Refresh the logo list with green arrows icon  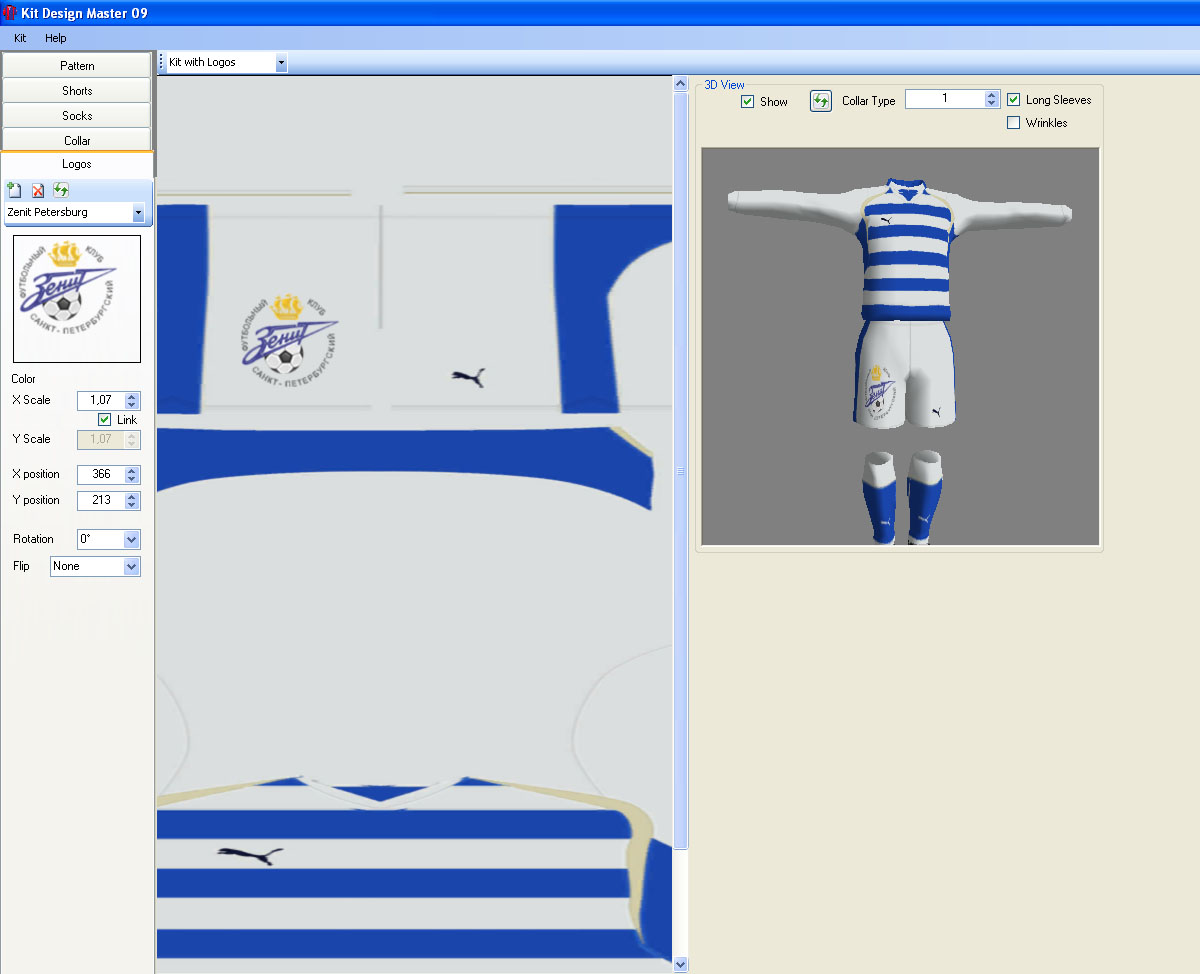tap(61, 190)
